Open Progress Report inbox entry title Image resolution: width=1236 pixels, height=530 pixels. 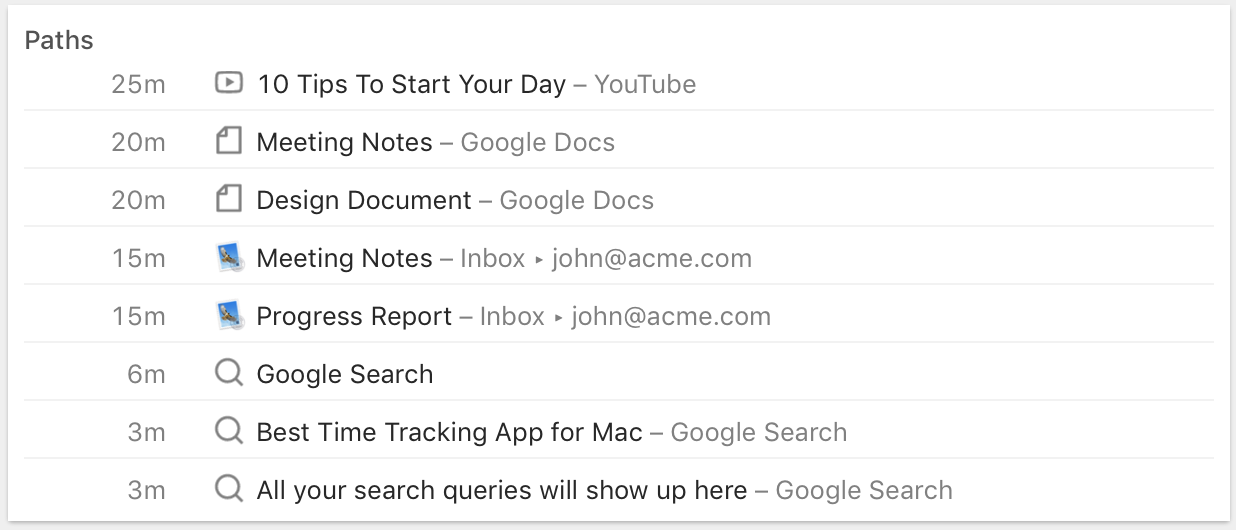click(x=354, y=317)
